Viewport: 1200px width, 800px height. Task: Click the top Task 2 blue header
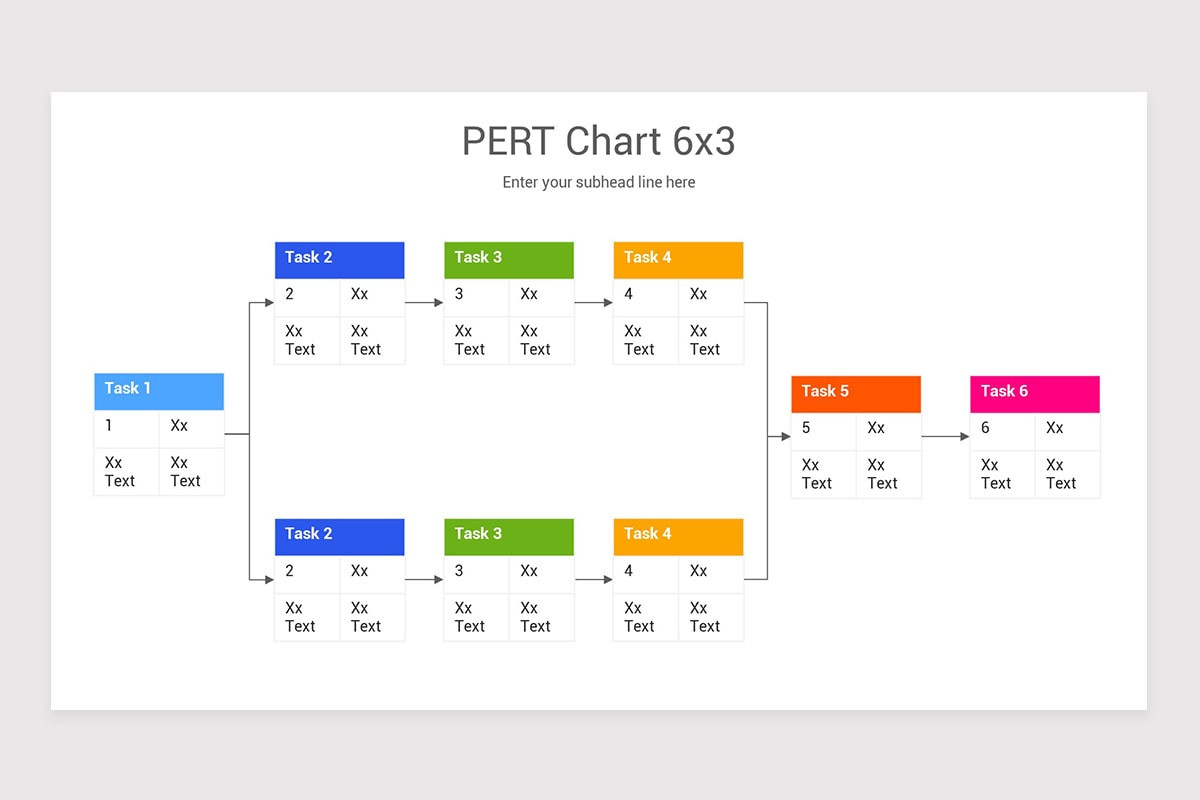coord(339,258)
